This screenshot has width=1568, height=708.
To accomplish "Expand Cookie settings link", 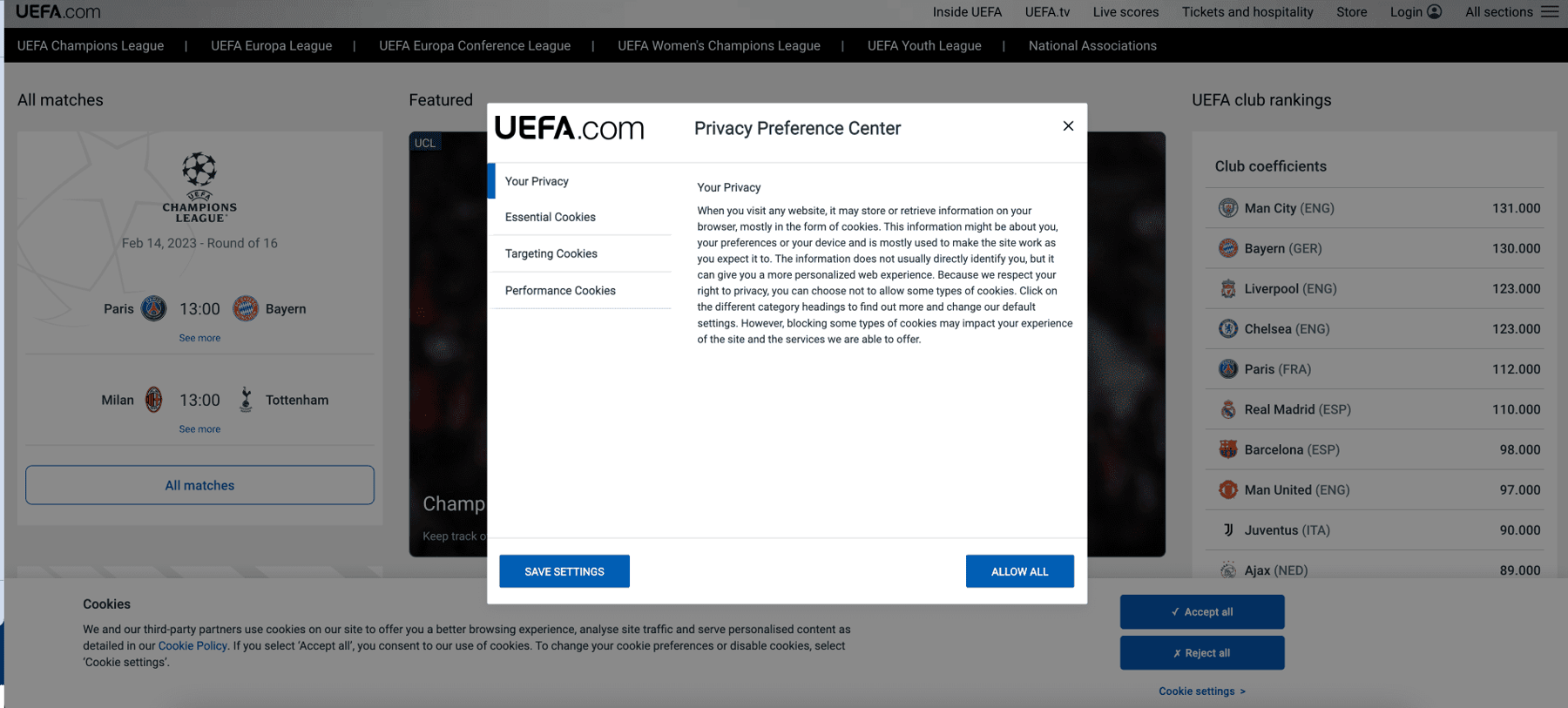I will pyautogui.click(x=1201, y=691).
